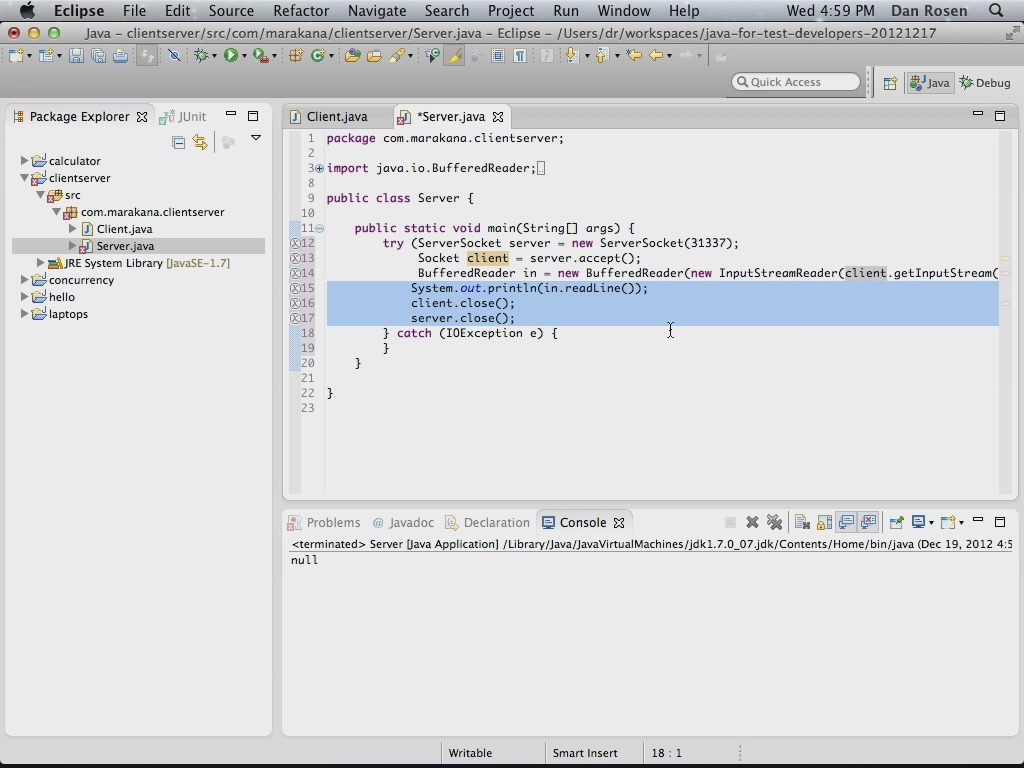Image resolution: width=1024 pixels, height=768 pixels.
Task: Go to Last Edit Location icon
Action: (x=633, y=56)
